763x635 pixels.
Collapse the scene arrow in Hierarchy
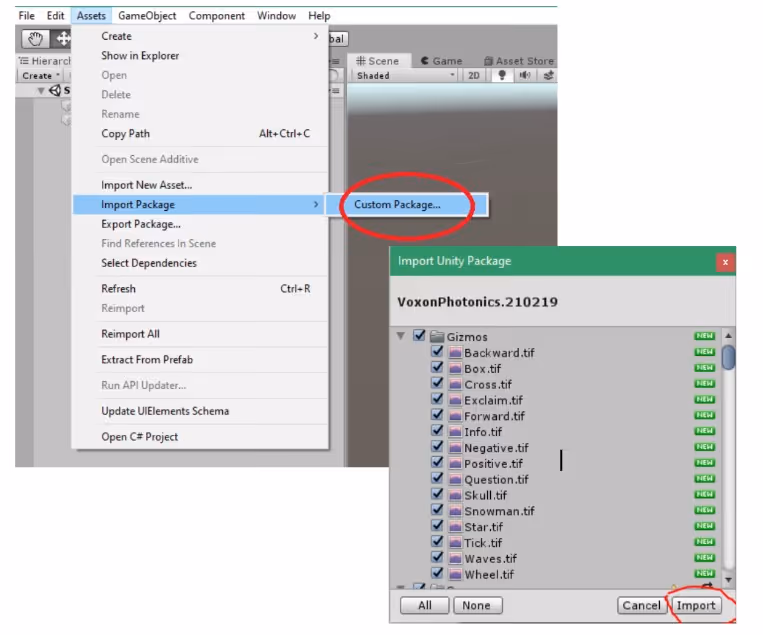click(x=41, y=91)
